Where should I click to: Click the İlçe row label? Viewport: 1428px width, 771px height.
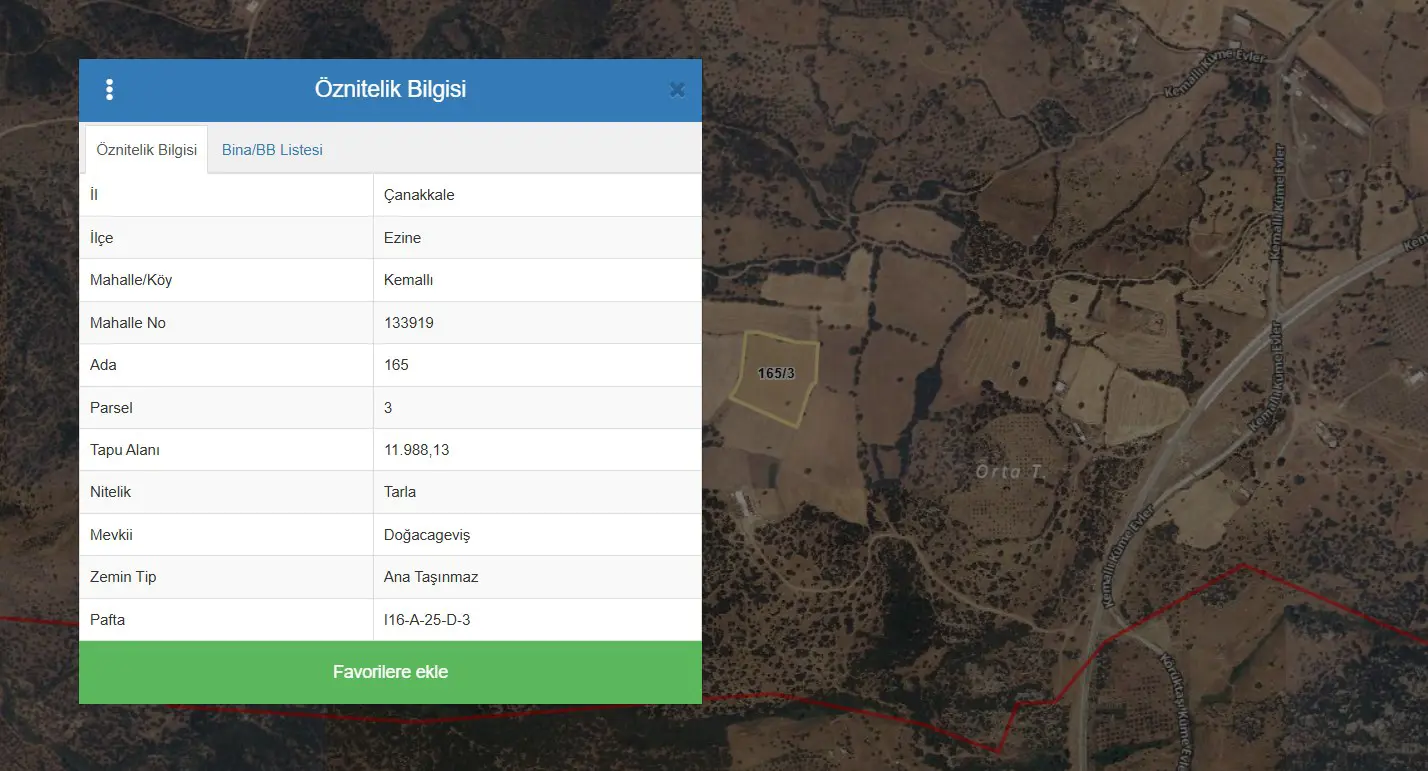pyautogui.click(x=102, y=238)
